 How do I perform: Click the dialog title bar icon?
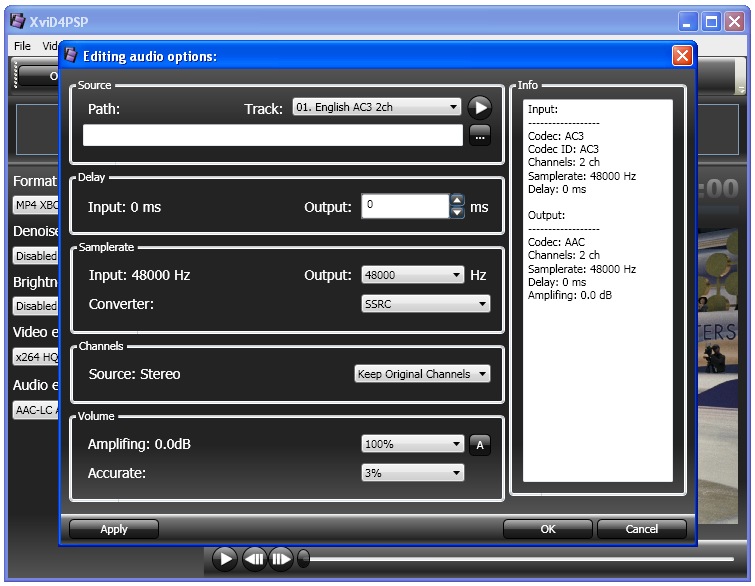[71, 55]
